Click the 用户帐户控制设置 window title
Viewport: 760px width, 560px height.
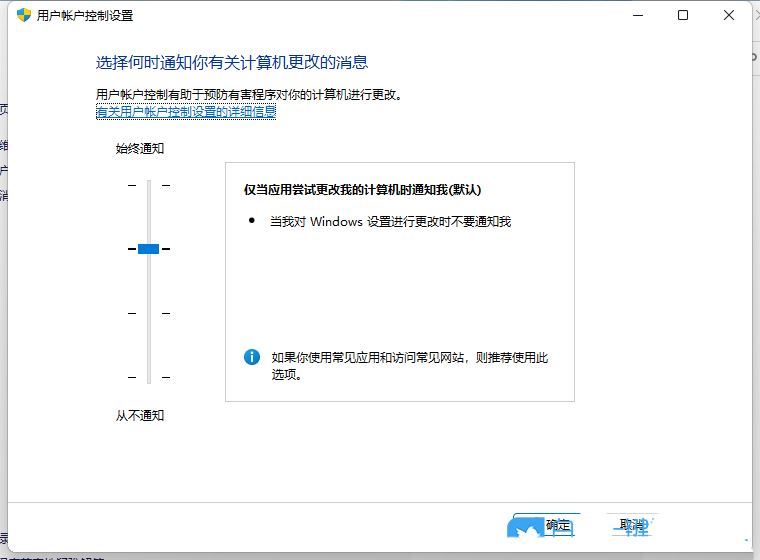click(x=85, y=16)
